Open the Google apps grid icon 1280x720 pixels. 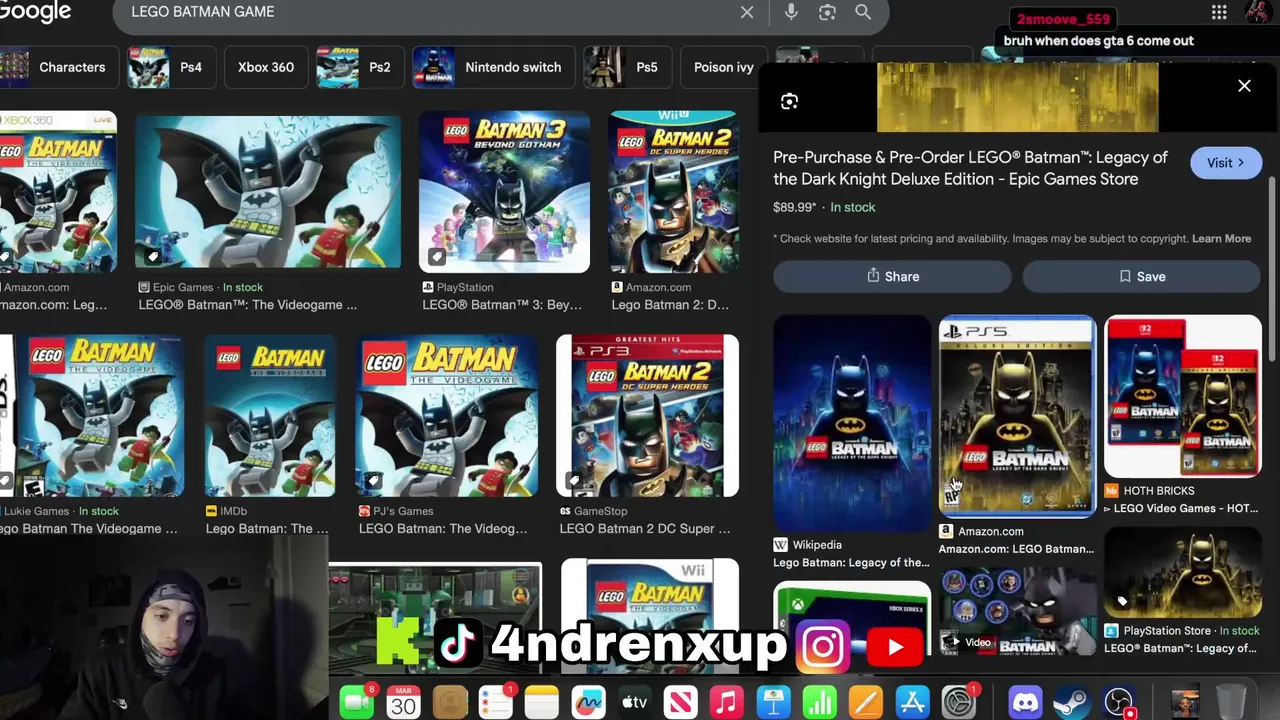(1219, 12)
